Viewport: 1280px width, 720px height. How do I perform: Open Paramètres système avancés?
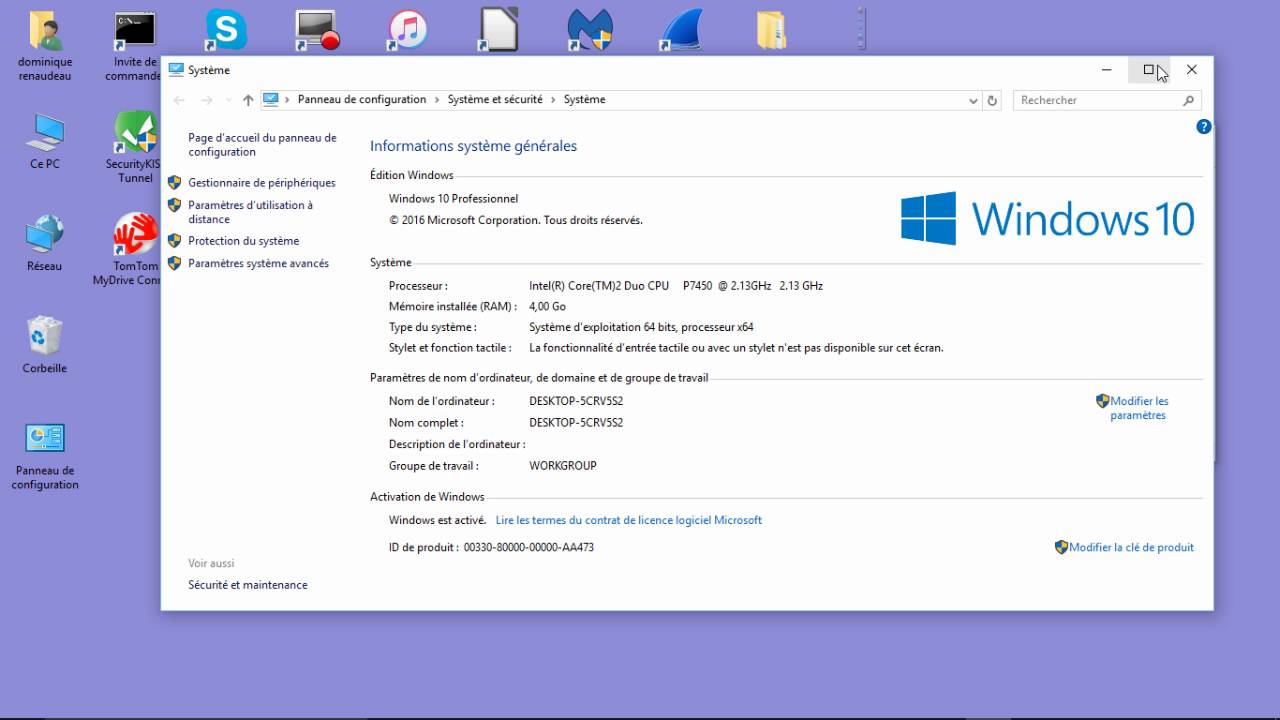point(258,264)
